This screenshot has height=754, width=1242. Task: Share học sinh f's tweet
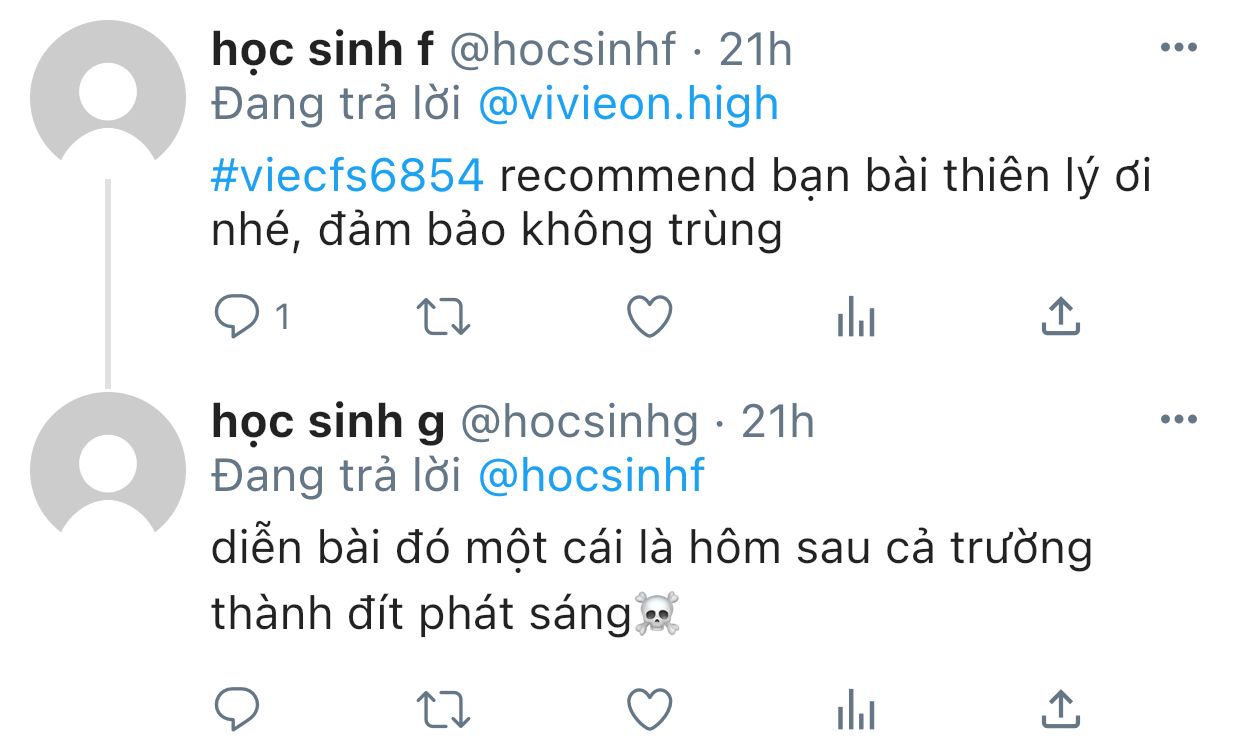(1060, 316)
